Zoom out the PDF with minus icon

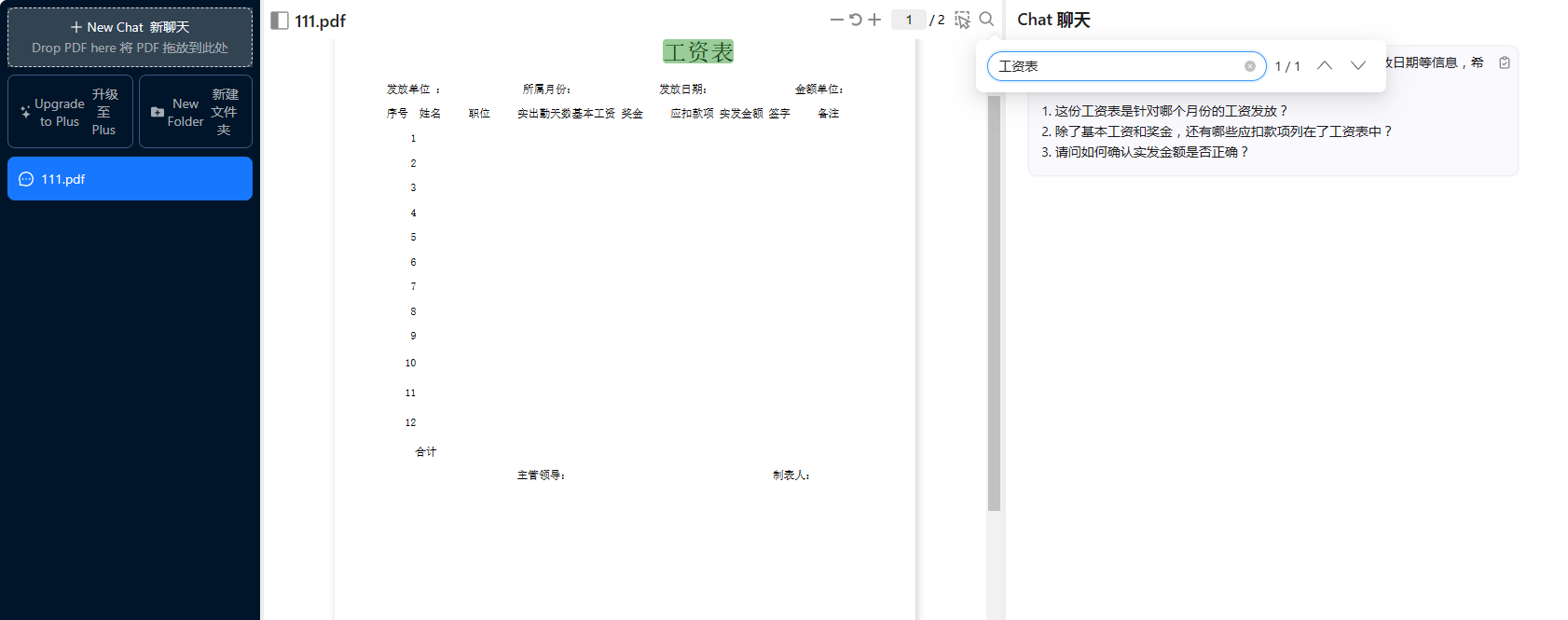pyautogui.click(x=836, y=20)
